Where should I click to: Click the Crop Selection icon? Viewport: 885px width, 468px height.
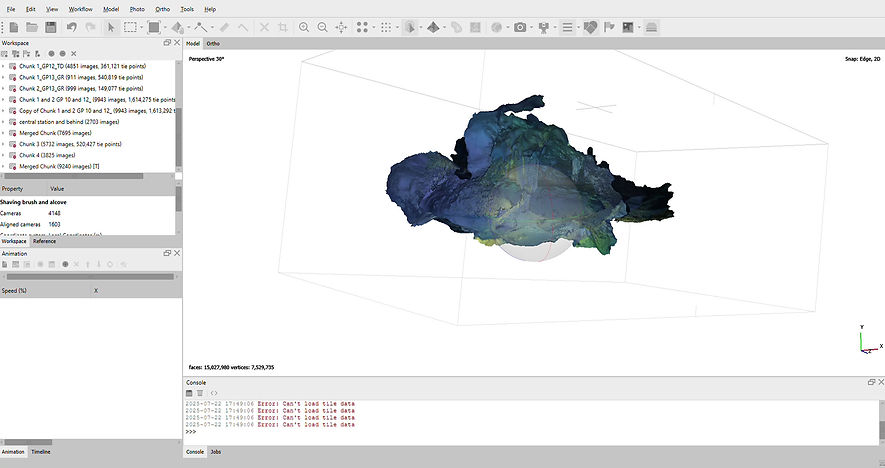coord(283,27)
